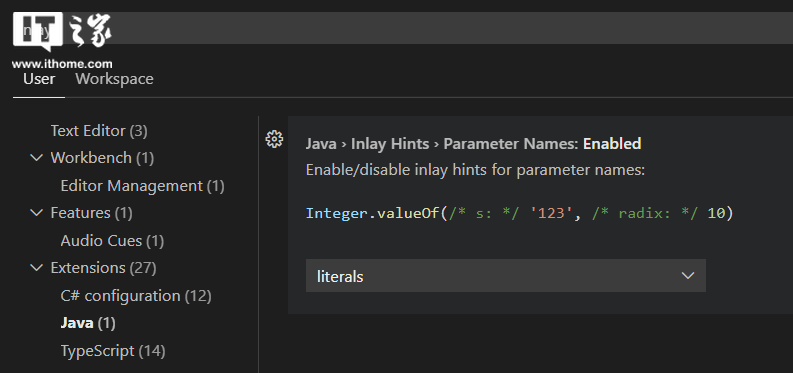Collapse the Extensions section chevron

click(x=36, y=267)
